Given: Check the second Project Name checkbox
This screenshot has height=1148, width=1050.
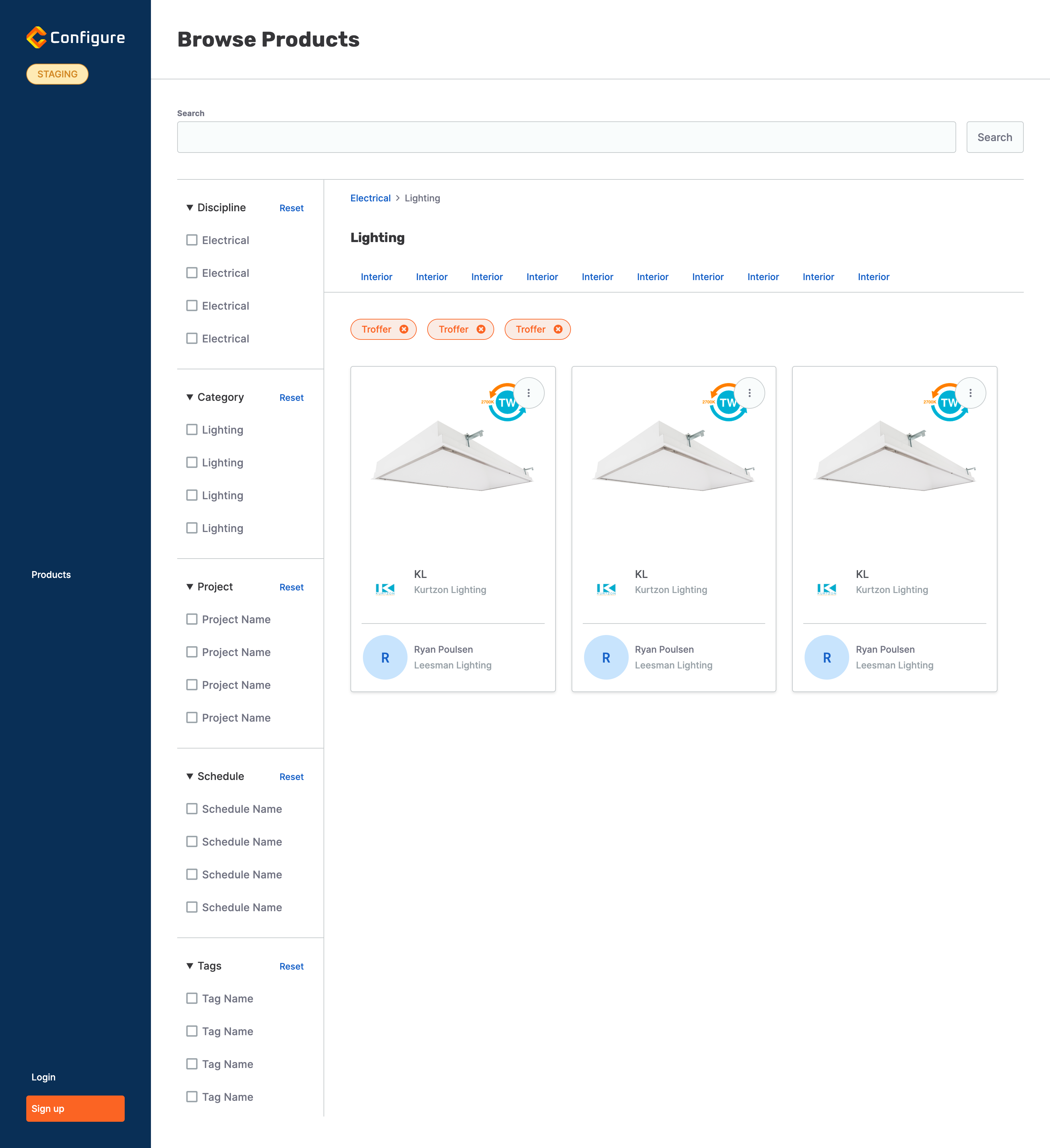Looking at the screenshot, I should [192, 653].
